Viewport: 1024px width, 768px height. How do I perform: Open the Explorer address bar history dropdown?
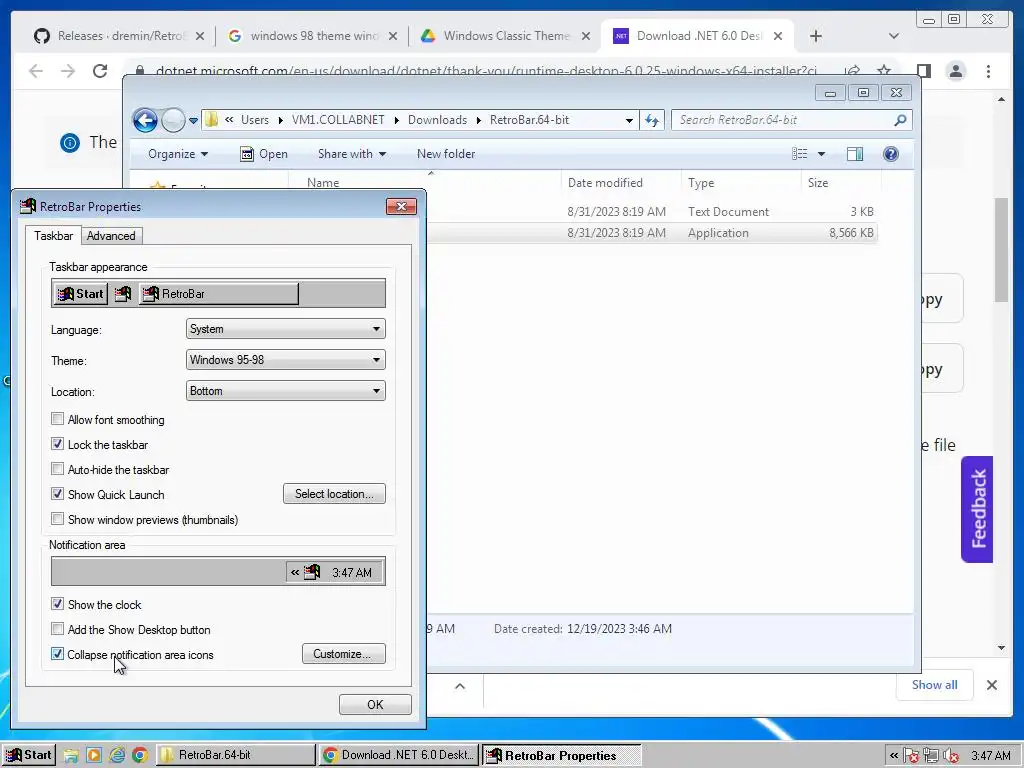[629, 120]
